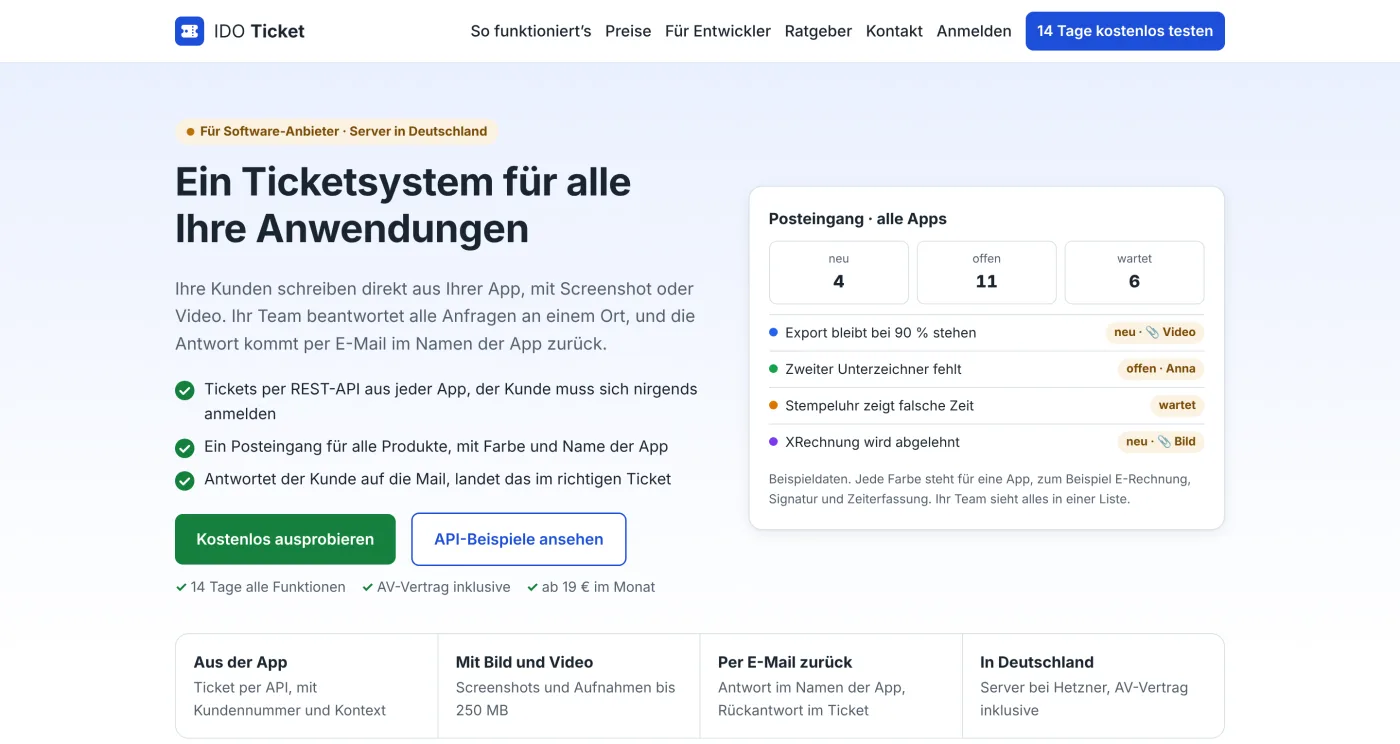1400x744 pixels.
Task: Open the Kontakt link
Action: [x=894, y=31]
